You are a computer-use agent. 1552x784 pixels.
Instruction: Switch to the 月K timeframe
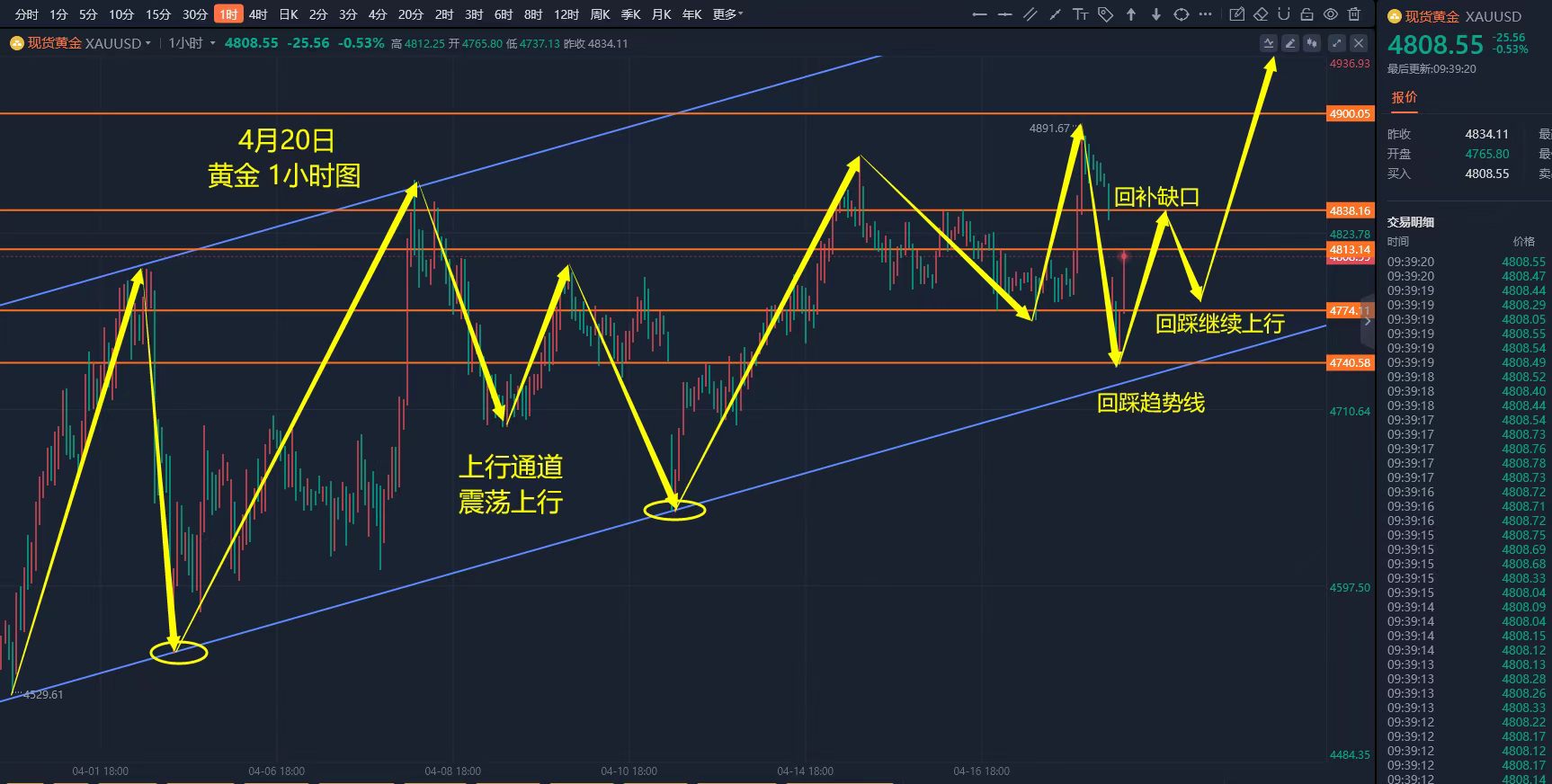click(x=662, y=14)
